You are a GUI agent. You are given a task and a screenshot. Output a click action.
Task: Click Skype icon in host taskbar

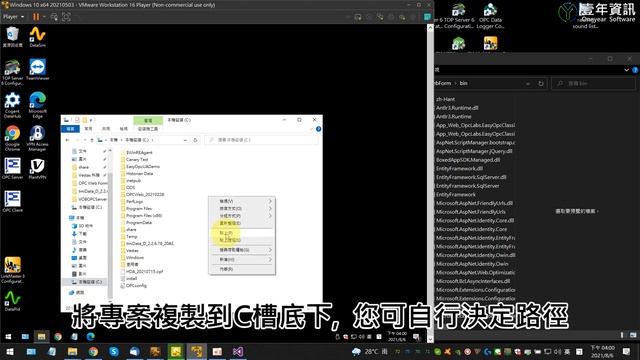[114, 351]
